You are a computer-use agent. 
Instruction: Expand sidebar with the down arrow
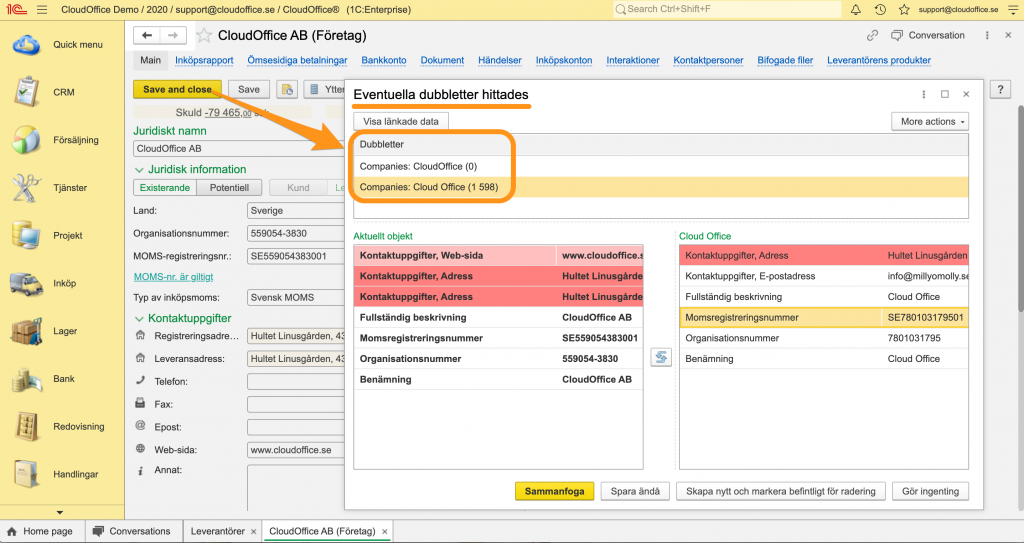point(60,512)
